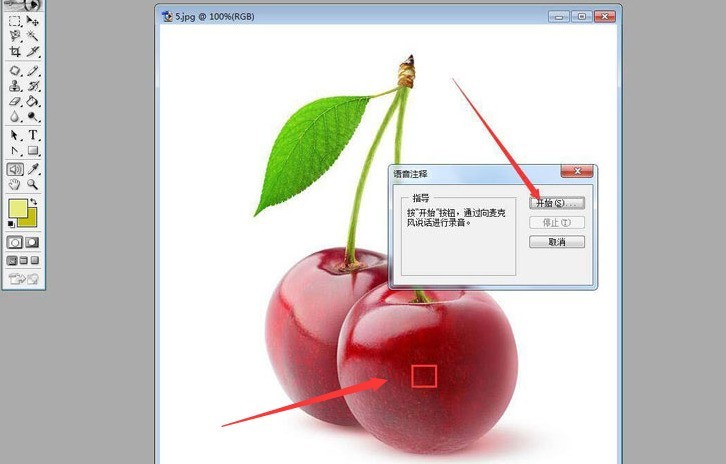This screenshot has height=464, width=726.
Task: Switch to Quick Mask mode
Action: [32, 243]
